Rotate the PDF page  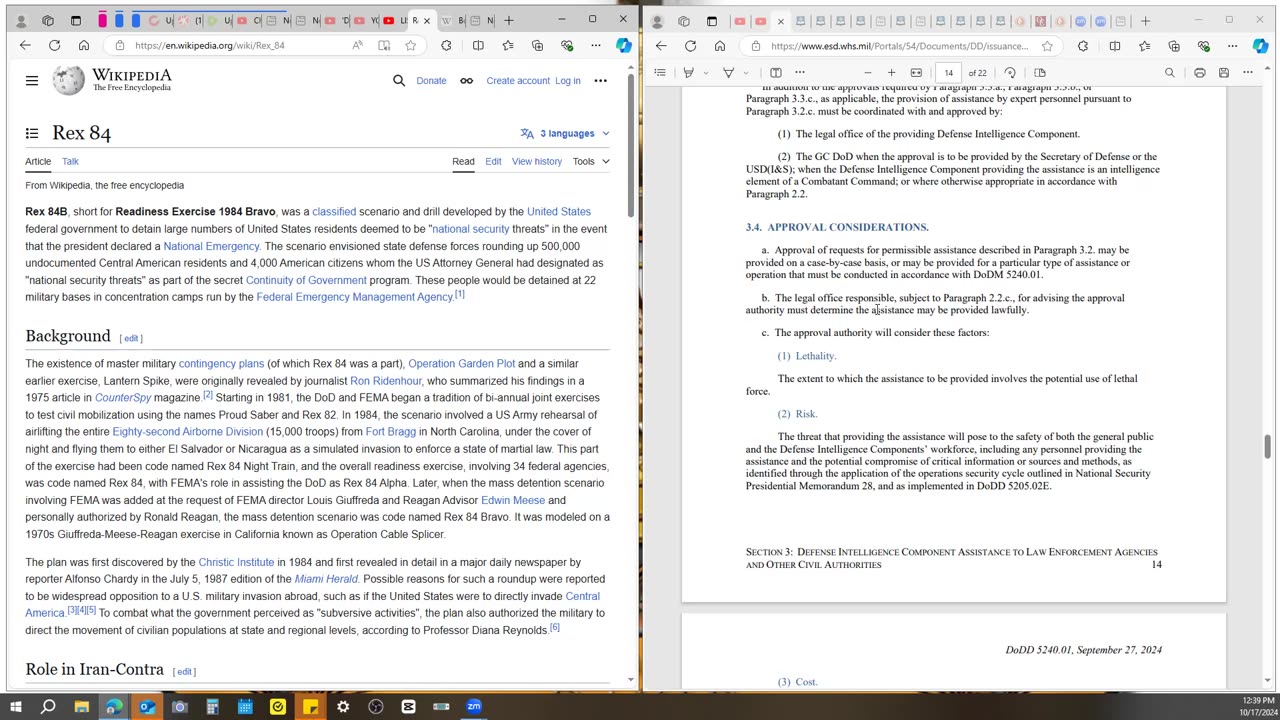1010,72
